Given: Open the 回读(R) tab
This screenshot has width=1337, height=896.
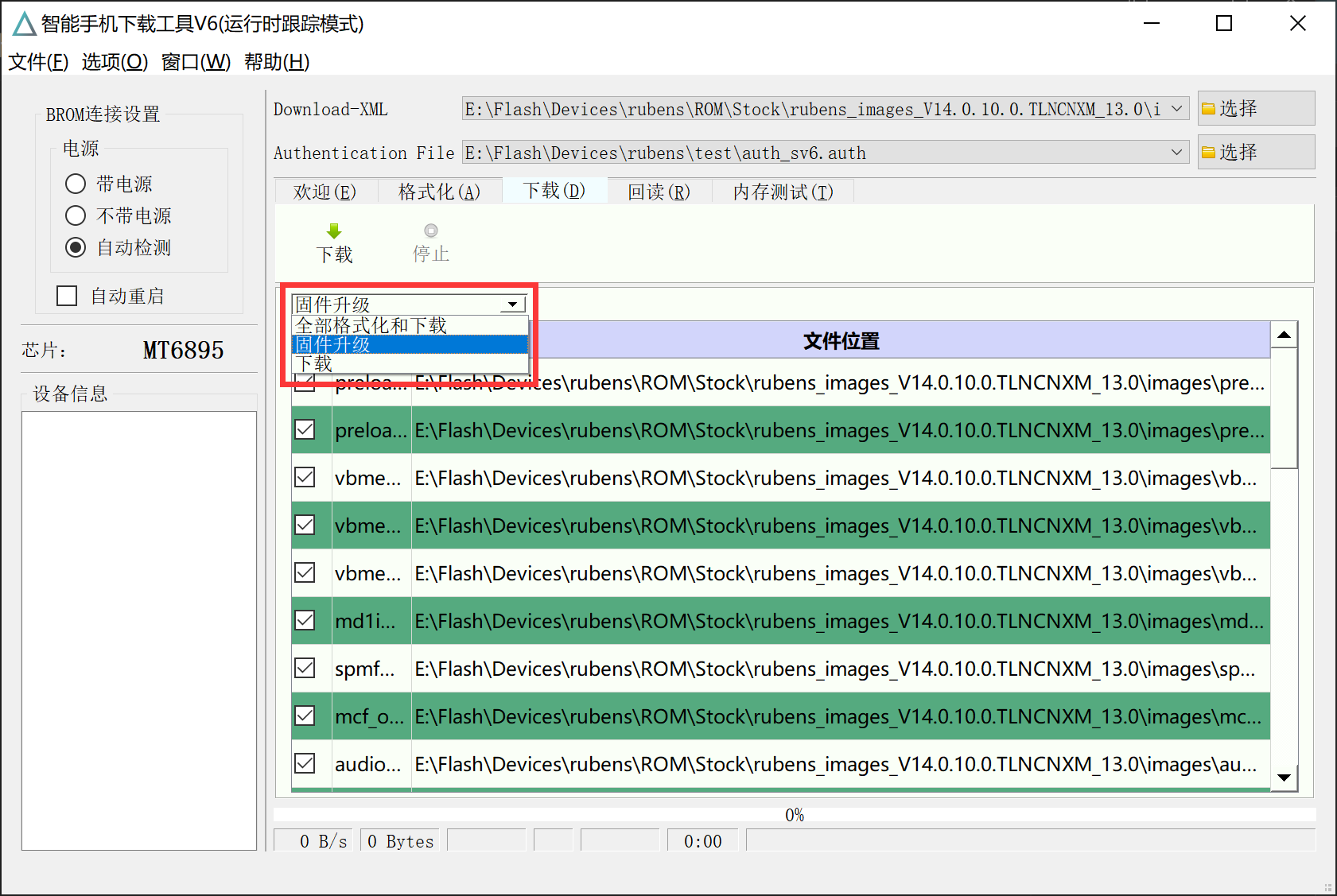Looking at the screenshot, I should [659, 192].
